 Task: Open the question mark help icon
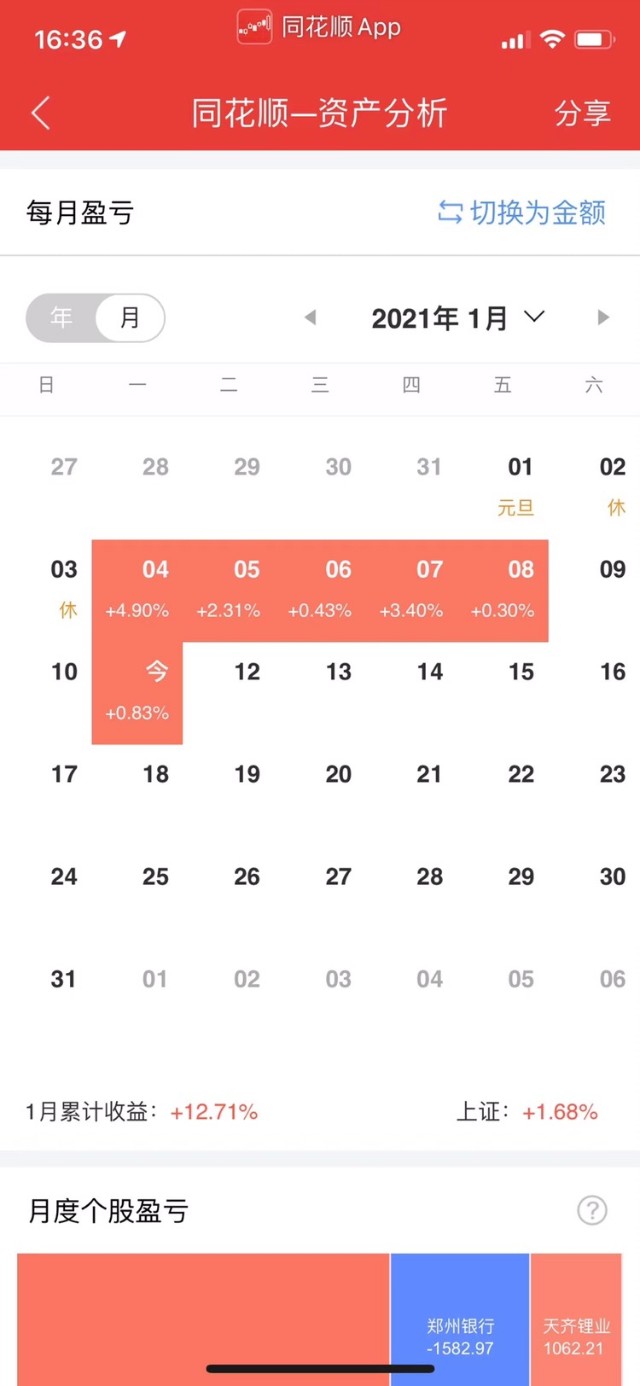(x=592, y=1211)
